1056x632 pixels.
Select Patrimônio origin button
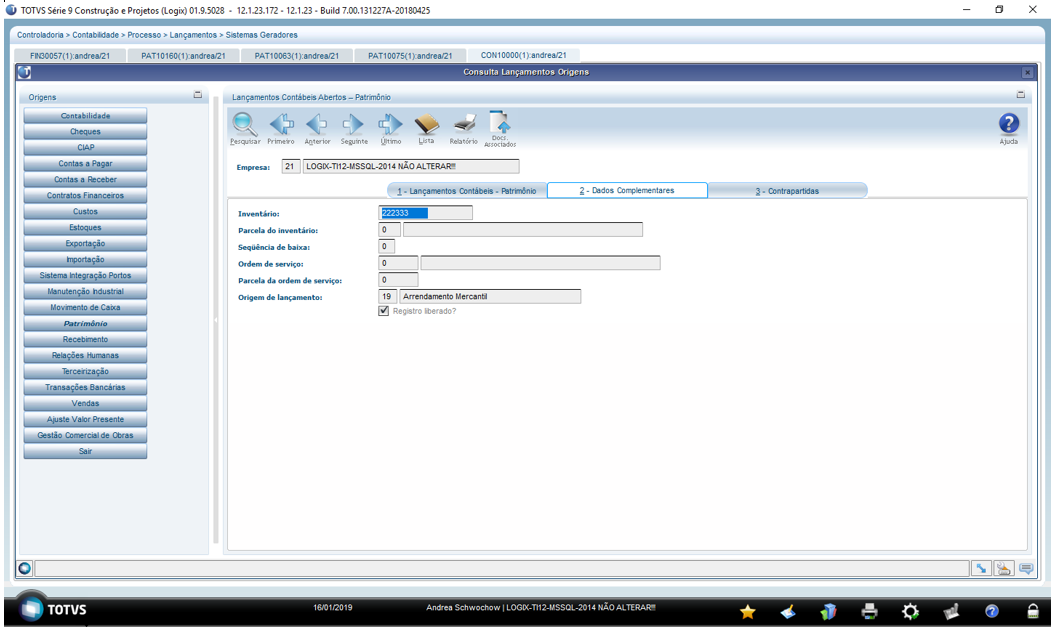coord(86,323)
